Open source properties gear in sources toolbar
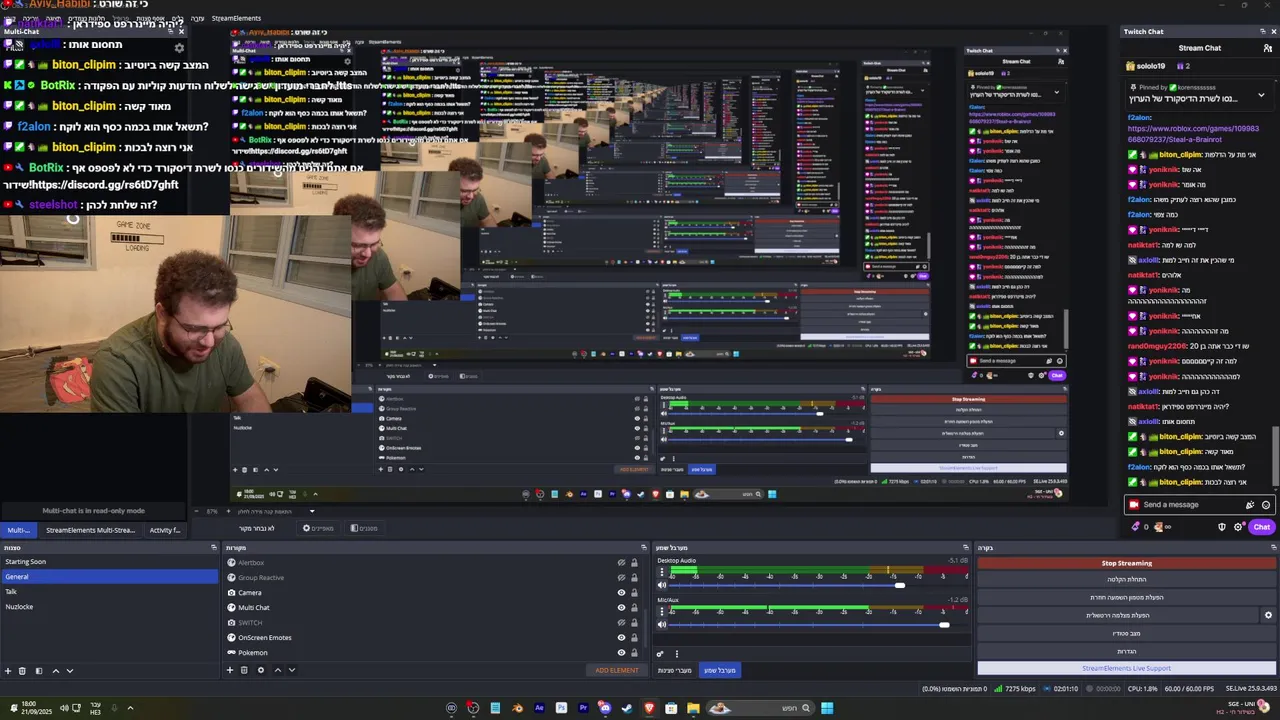 (x=261, y=670)
